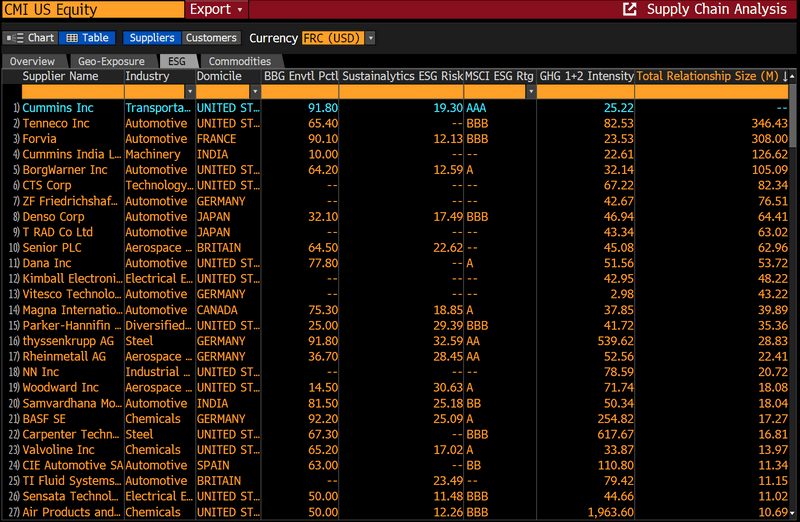Click the Cummins Inc supplier name

pyautogui.click(x=58, y=107)
